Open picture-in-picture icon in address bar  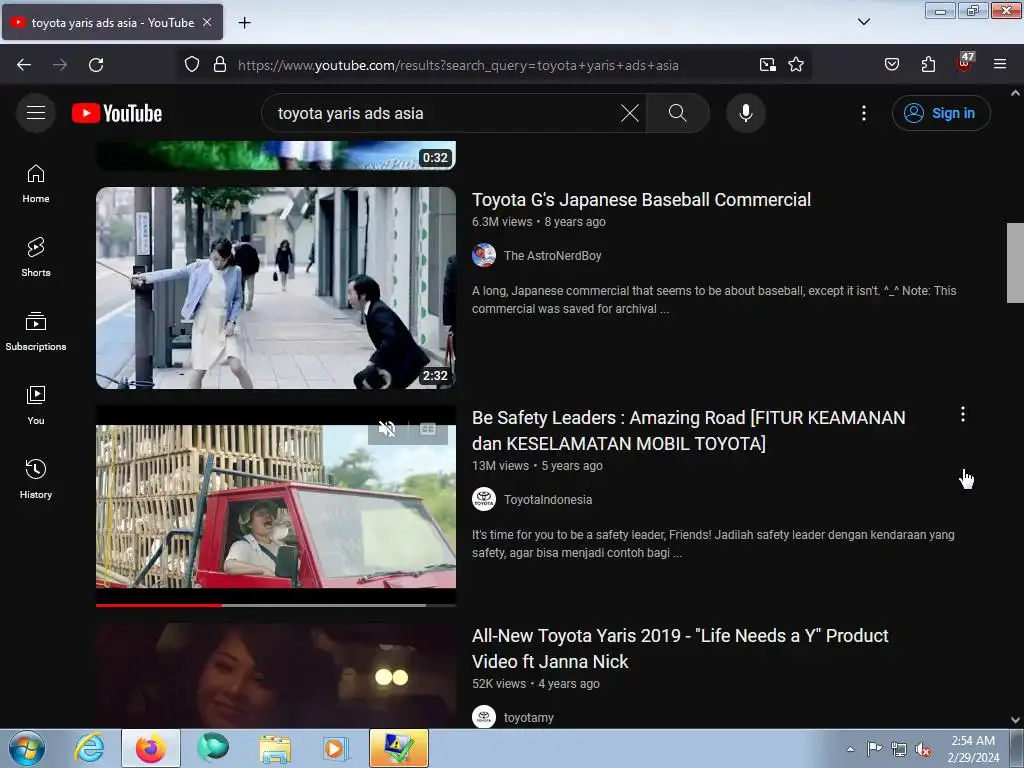(x=767, y=65)
